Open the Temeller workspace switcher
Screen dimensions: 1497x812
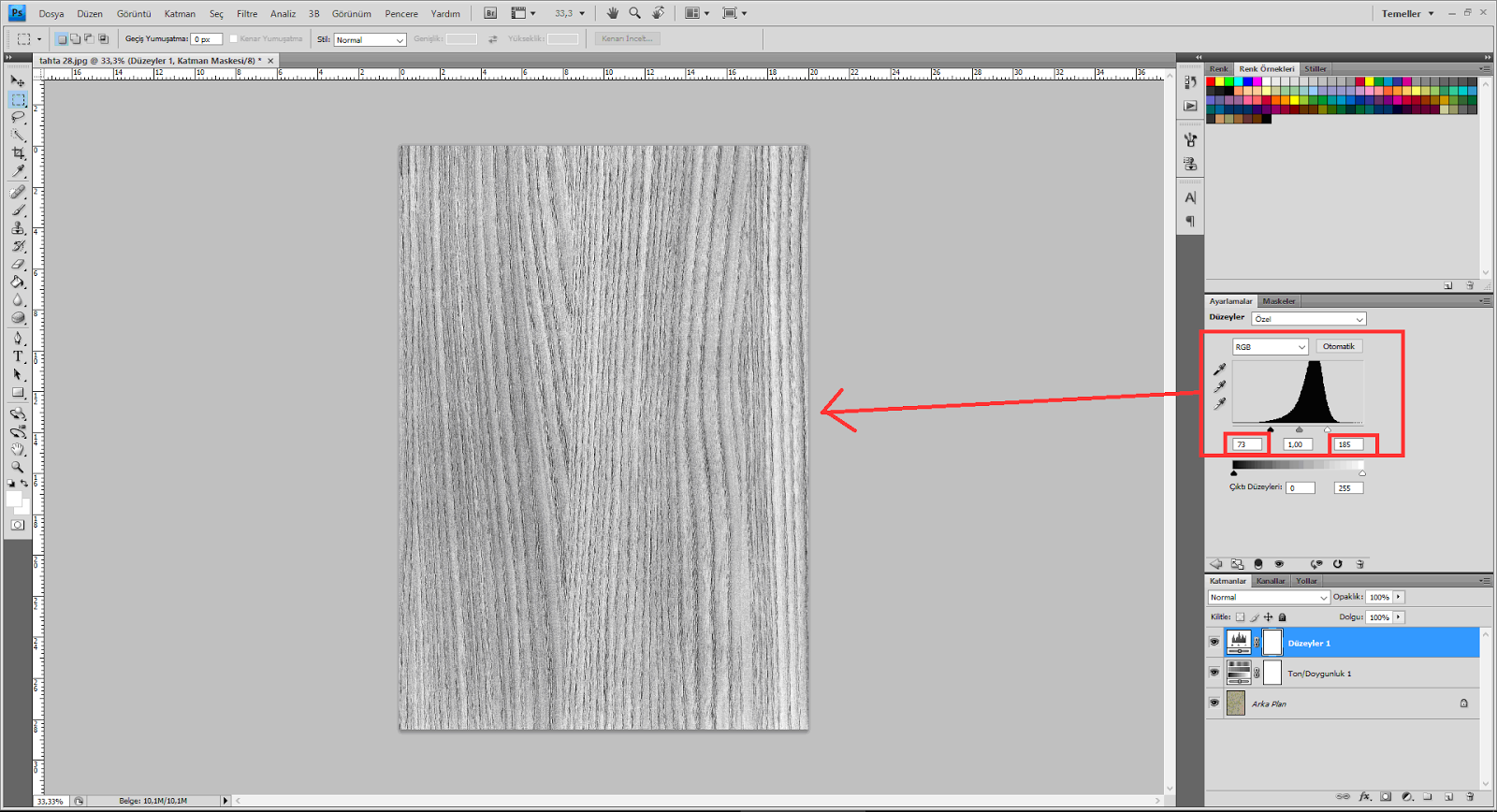(x=1407, y=13)
